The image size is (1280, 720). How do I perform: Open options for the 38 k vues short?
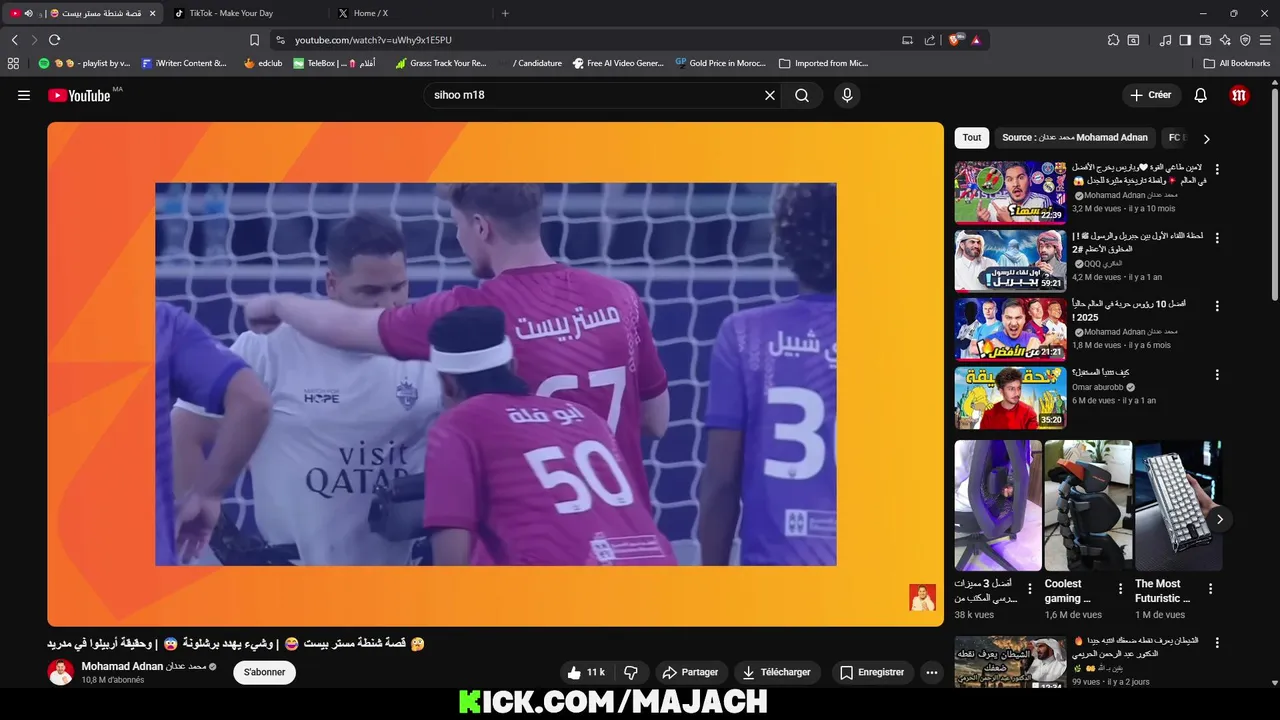click(x=1030, y=589)
